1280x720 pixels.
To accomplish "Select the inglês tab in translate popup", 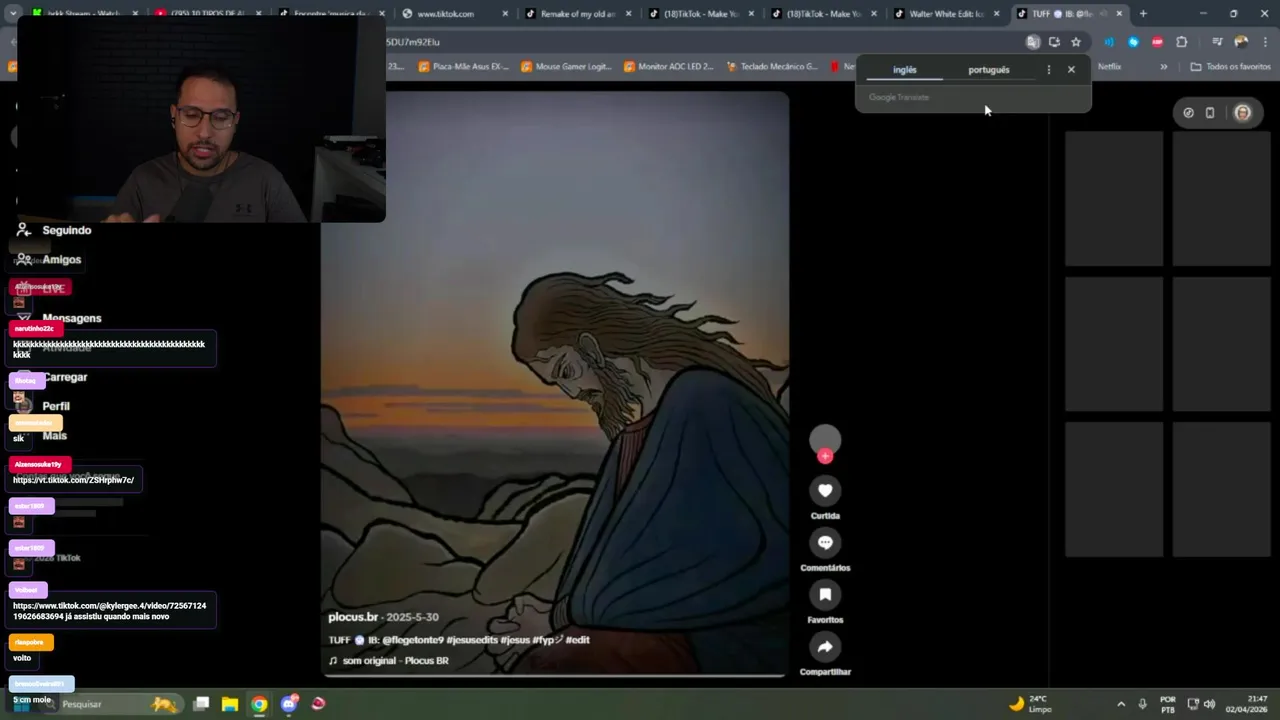I will [905, 70].
